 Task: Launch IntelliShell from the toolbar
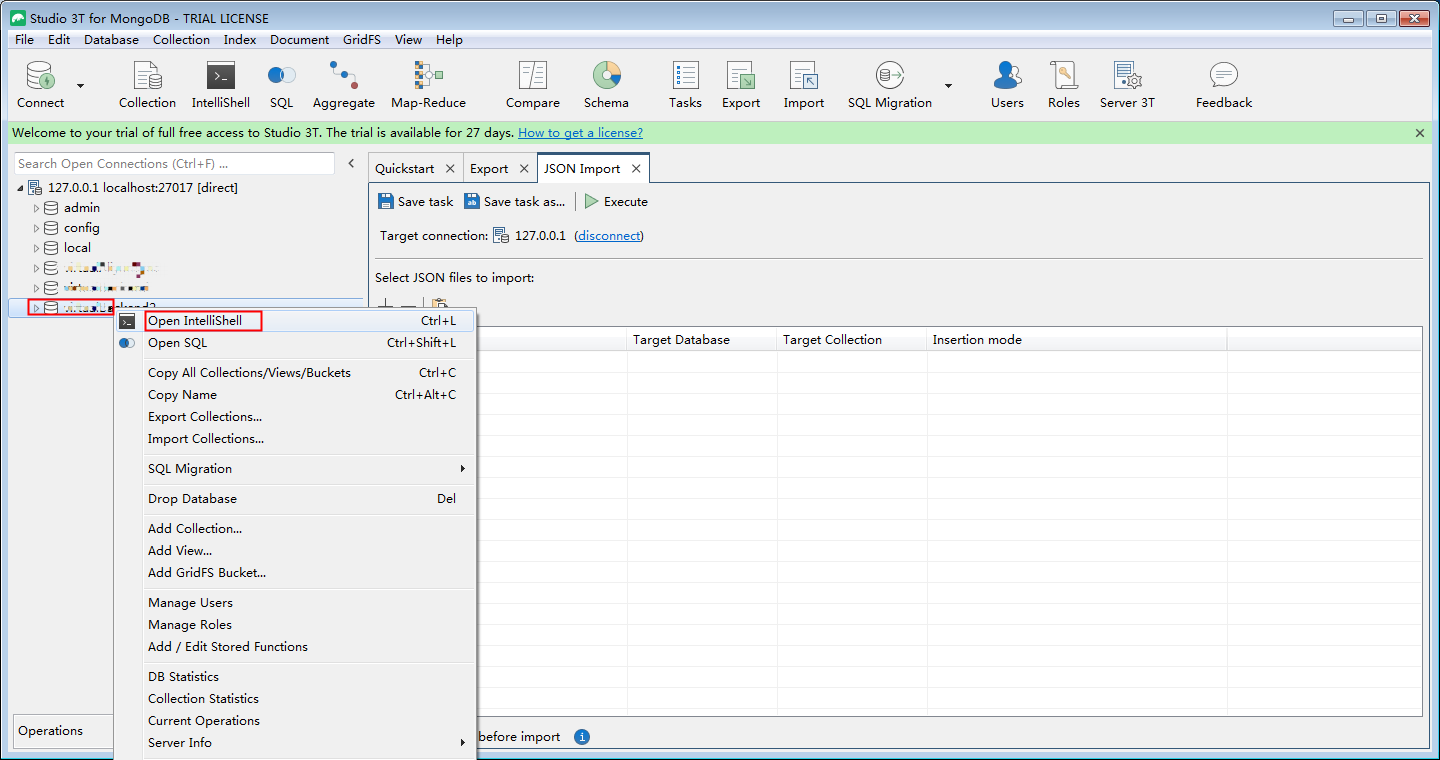[x=220, y=76]
